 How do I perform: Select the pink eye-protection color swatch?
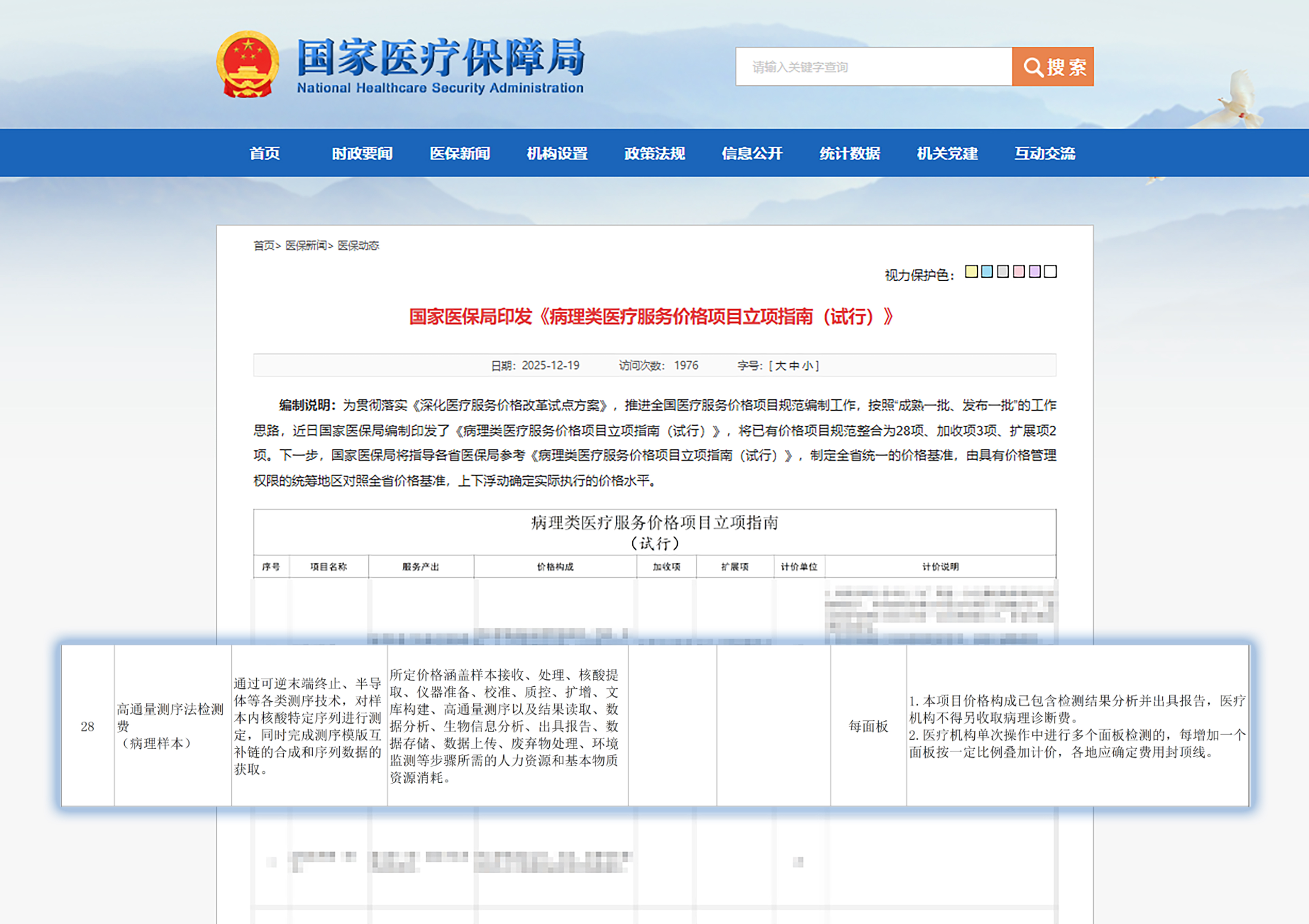1019,272
